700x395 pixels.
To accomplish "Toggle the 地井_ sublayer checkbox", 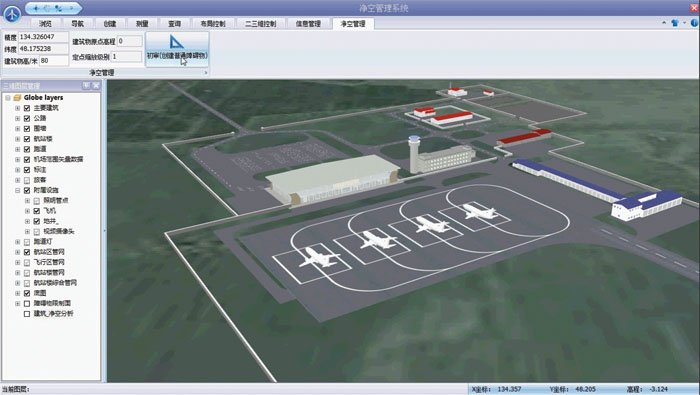I will [x=37, y=221].
